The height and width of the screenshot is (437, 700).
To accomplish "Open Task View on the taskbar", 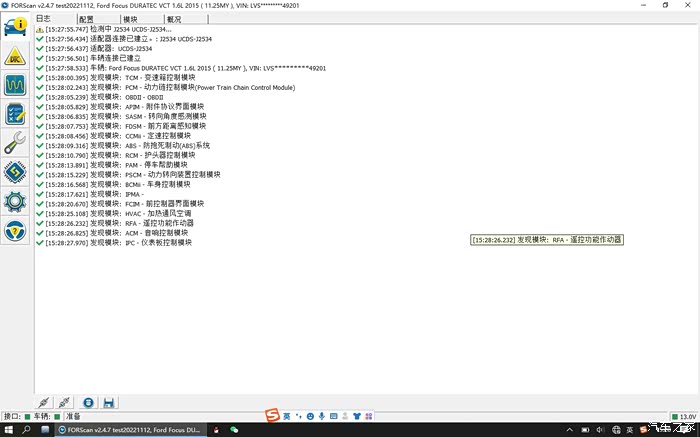I will tap(45, 430).
